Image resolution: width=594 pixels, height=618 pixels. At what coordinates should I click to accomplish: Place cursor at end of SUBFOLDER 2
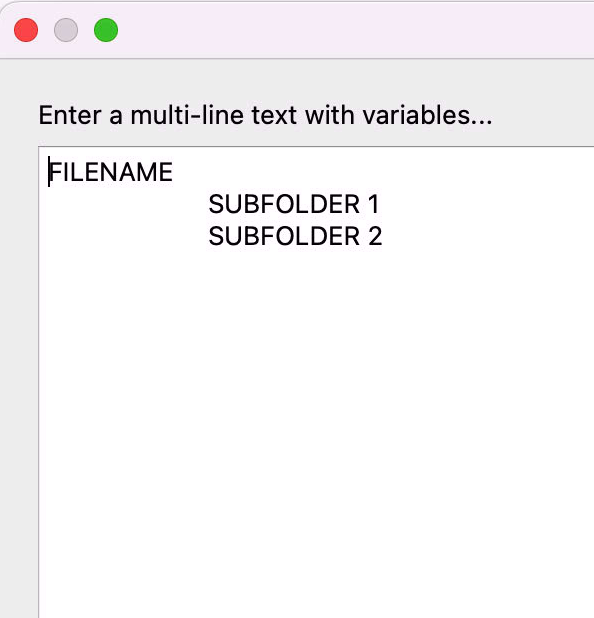[x=384, y=236]
